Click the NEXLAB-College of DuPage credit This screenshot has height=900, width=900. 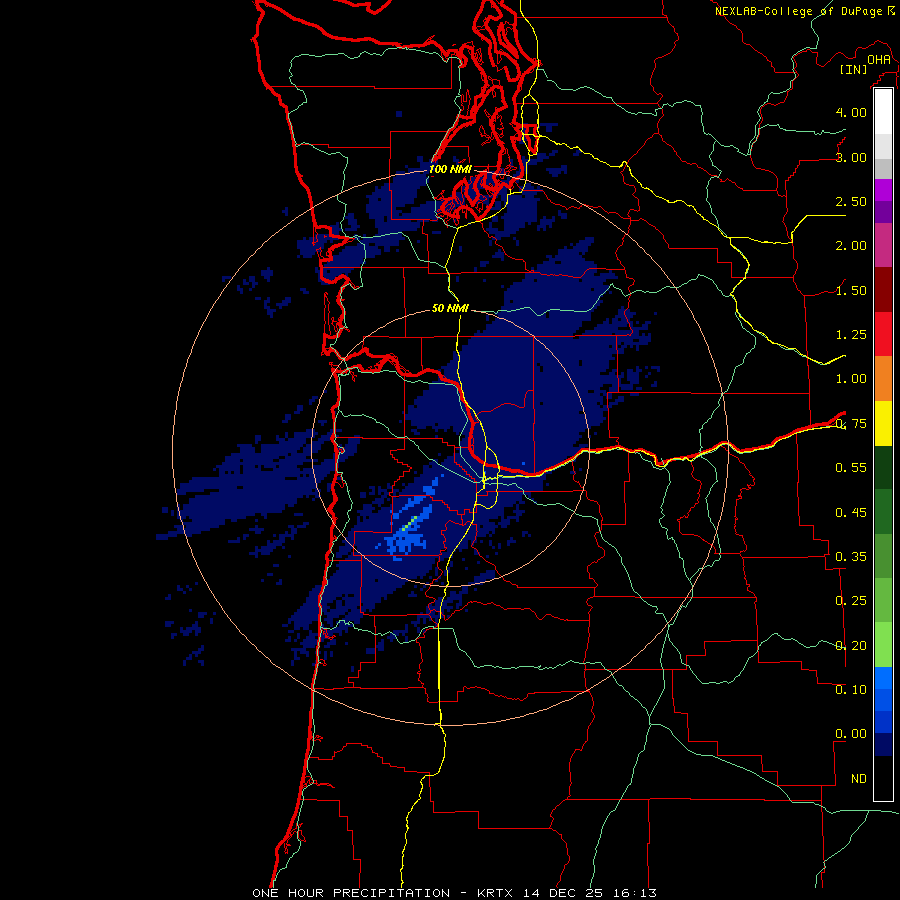[x=798, y=11]
